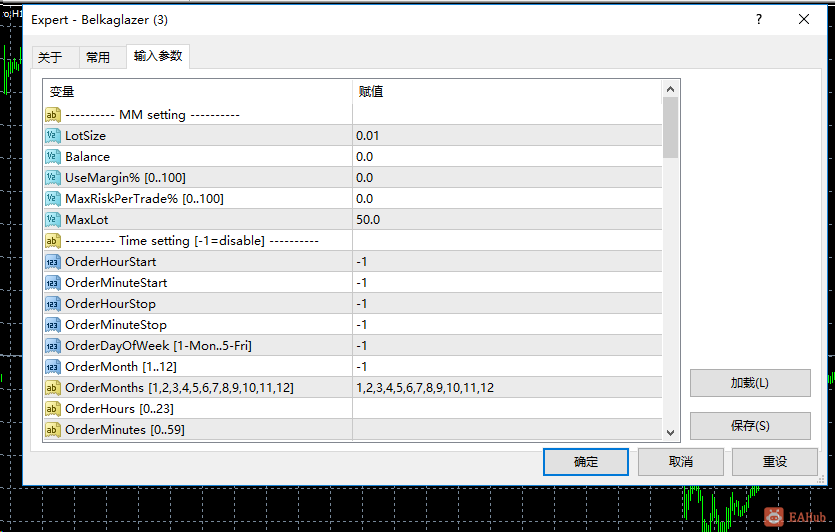The image size is (835, 532).
Task: Click the icon beside OrderMonth [1..12]
Action: tap(52, 367)
